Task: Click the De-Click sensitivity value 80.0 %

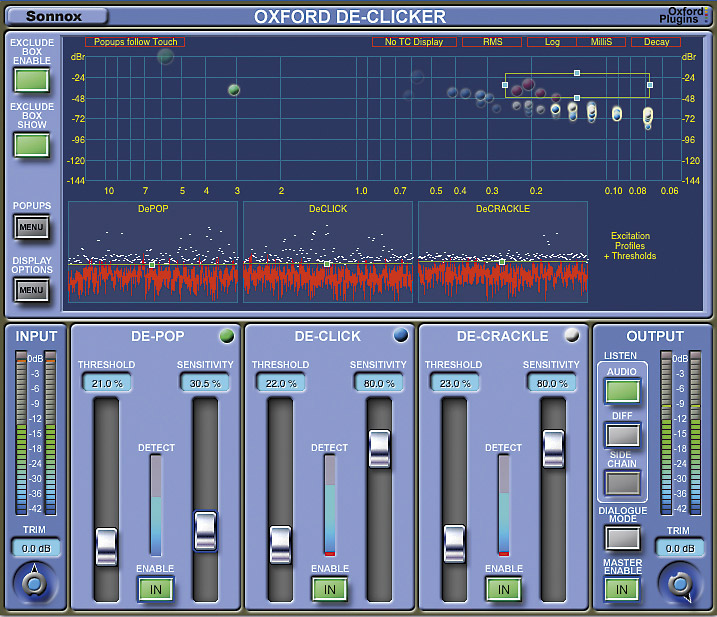Action: [379, 383]
